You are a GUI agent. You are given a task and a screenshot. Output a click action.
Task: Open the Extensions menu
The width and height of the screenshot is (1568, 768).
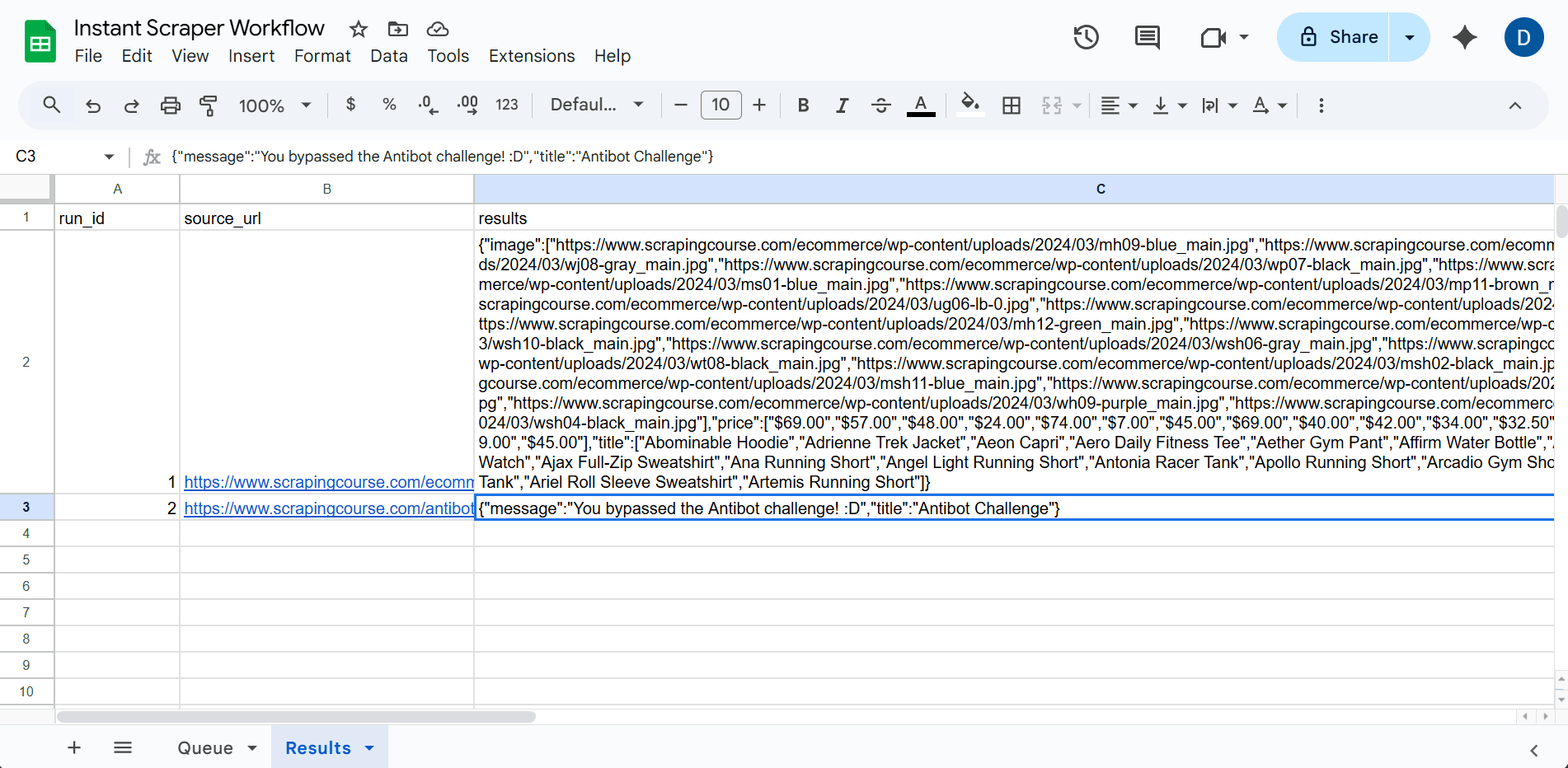coord(532,56)
